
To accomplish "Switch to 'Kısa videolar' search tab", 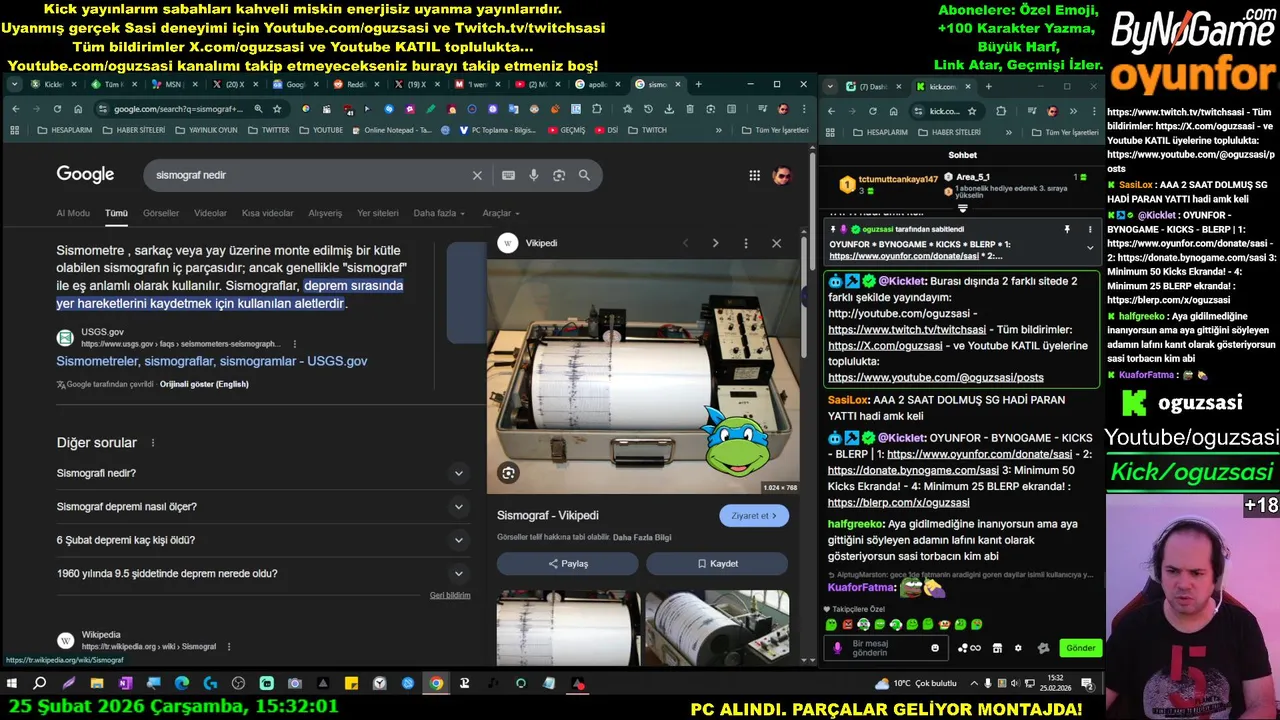I will (x=268, y=213).
